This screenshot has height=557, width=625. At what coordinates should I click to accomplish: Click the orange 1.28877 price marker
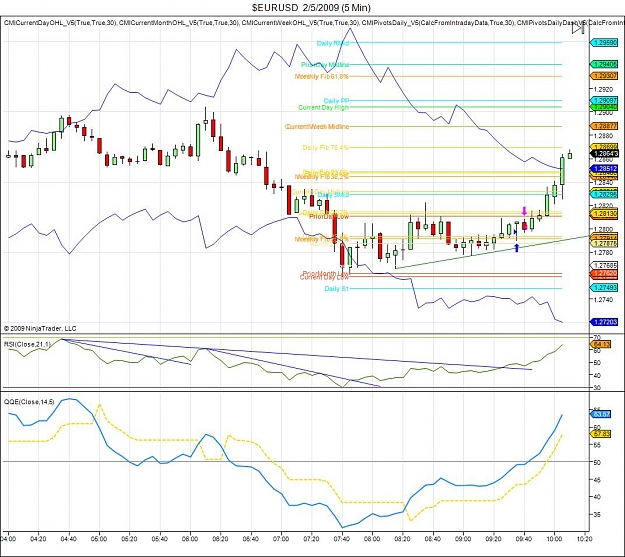tap(605, 126)
